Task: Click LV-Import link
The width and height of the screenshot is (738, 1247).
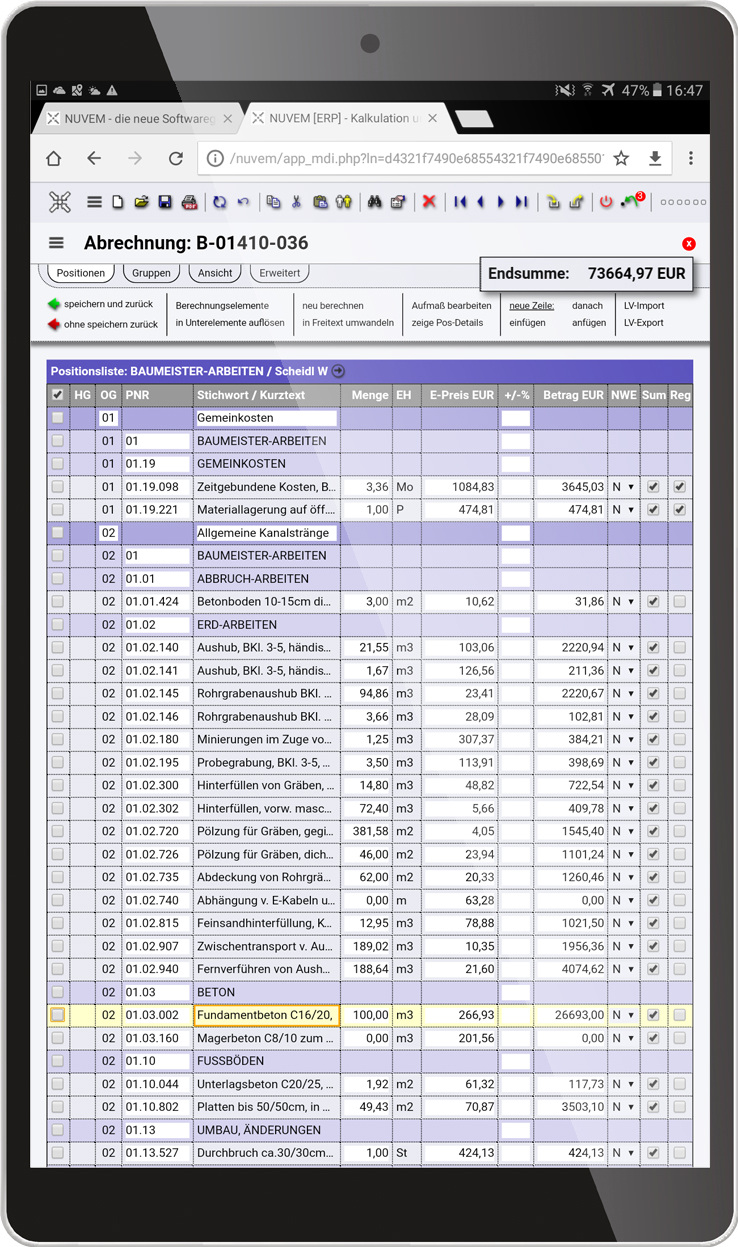Action: [x=644, y=305]
